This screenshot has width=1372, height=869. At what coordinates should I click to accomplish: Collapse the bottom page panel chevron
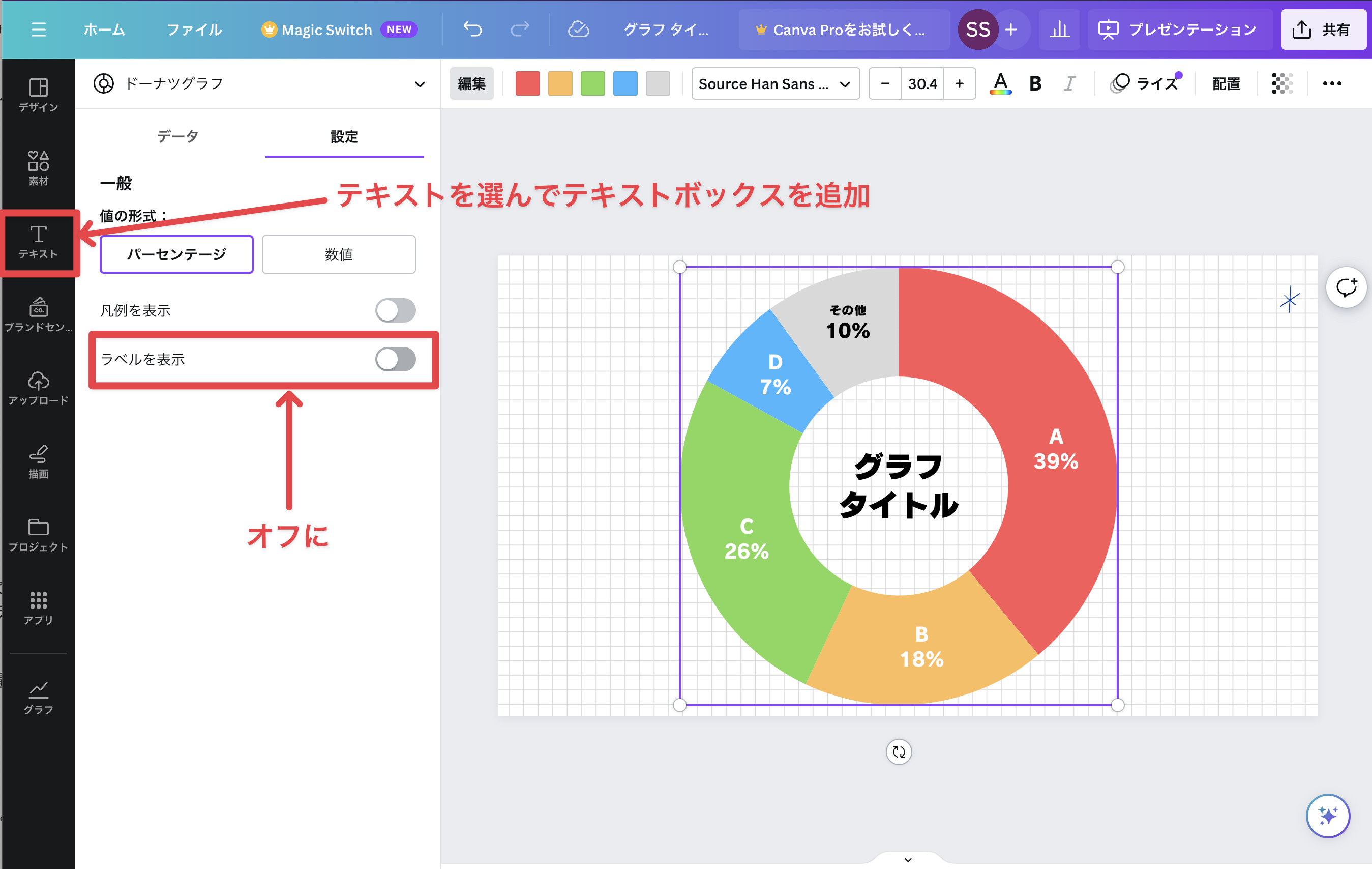[x=908, y=859]
